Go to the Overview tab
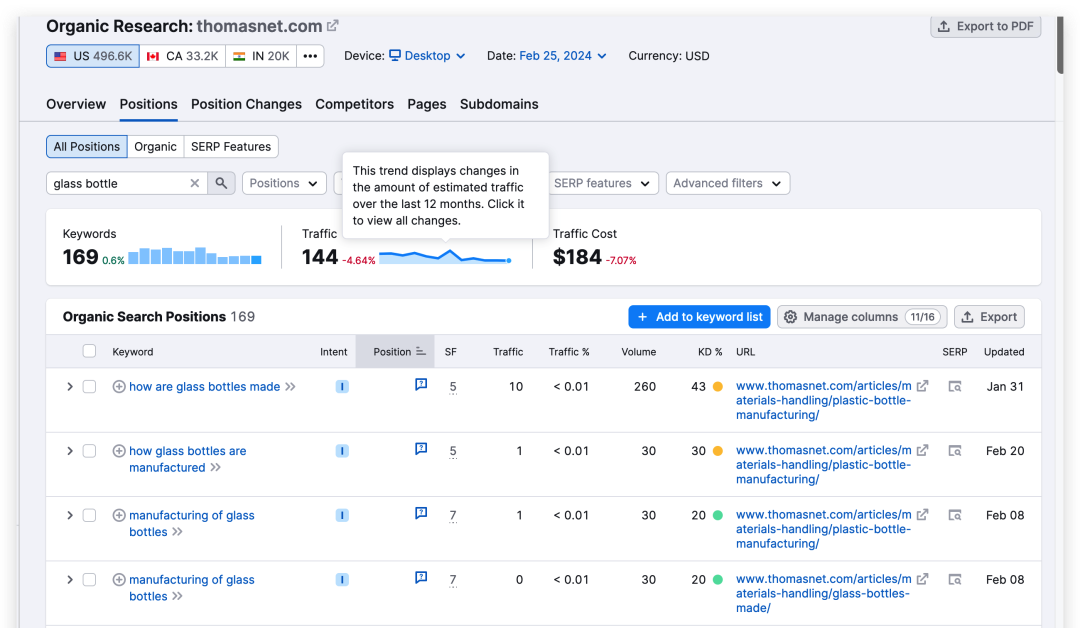Image resolution: width=1080 pixels, height=628 pixels. 76,104
